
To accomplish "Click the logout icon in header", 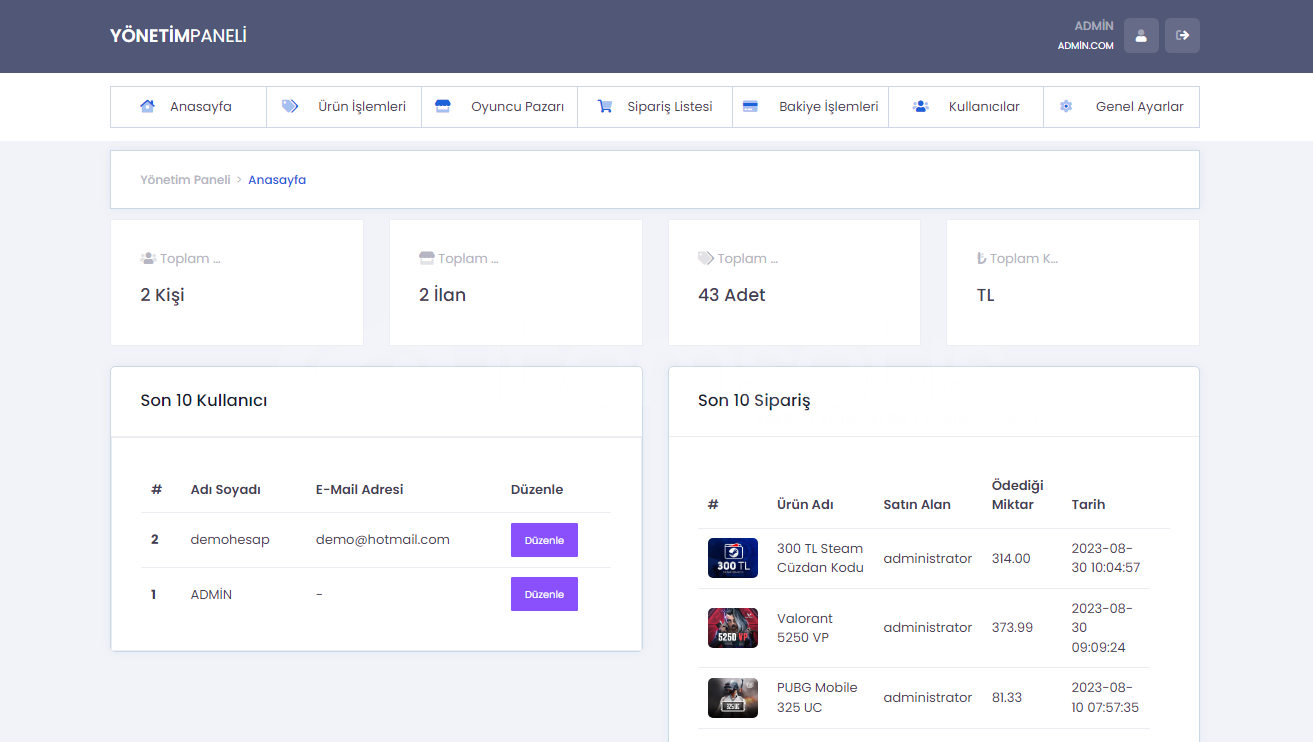I will [x=1182, y=35].
